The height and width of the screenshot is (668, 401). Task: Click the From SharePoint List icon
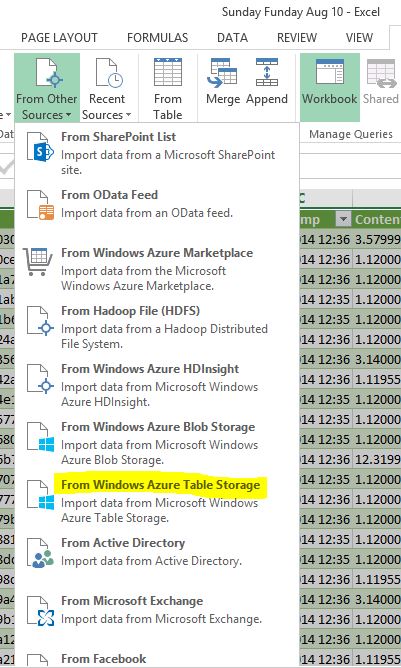(x=40, y=147)
